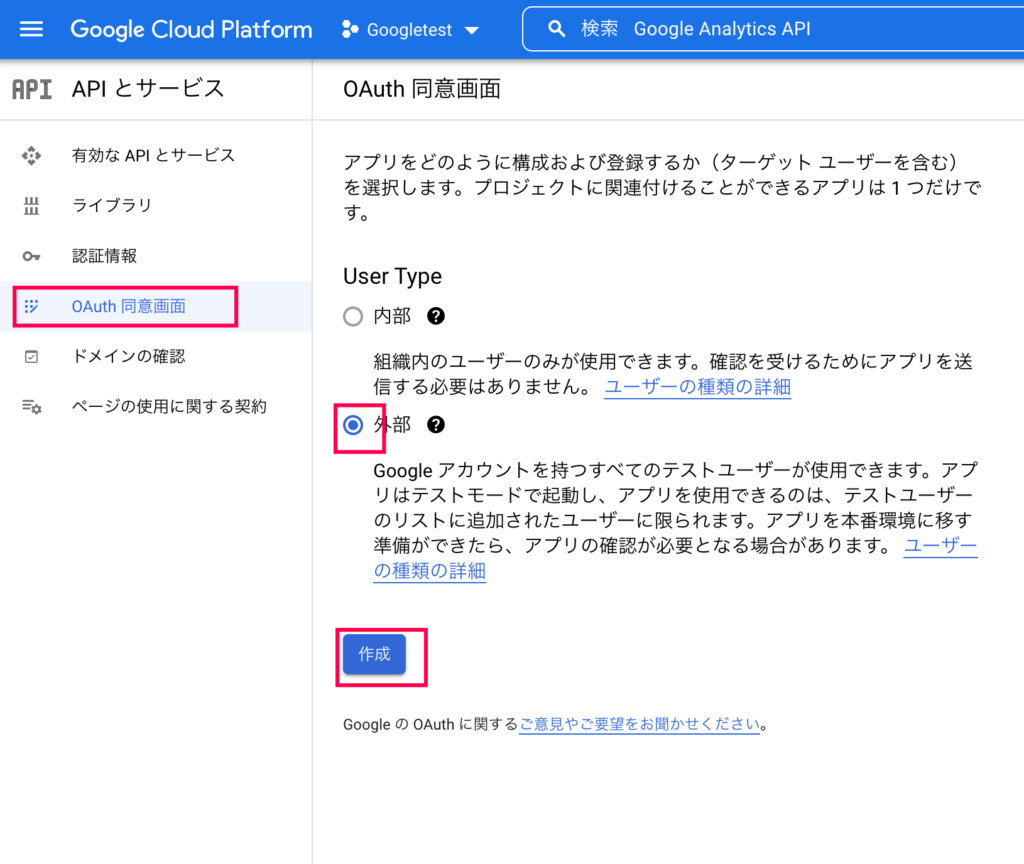This screenshot has width=1024, height=864.
Task: Click the 作成 create button
Action: tap(374, 654)
